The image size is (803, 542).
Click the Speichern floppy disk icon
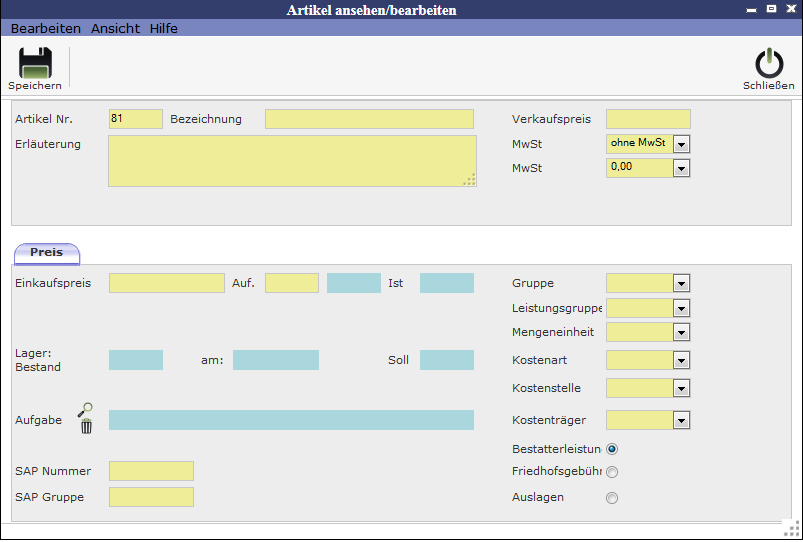pos(35,63)
